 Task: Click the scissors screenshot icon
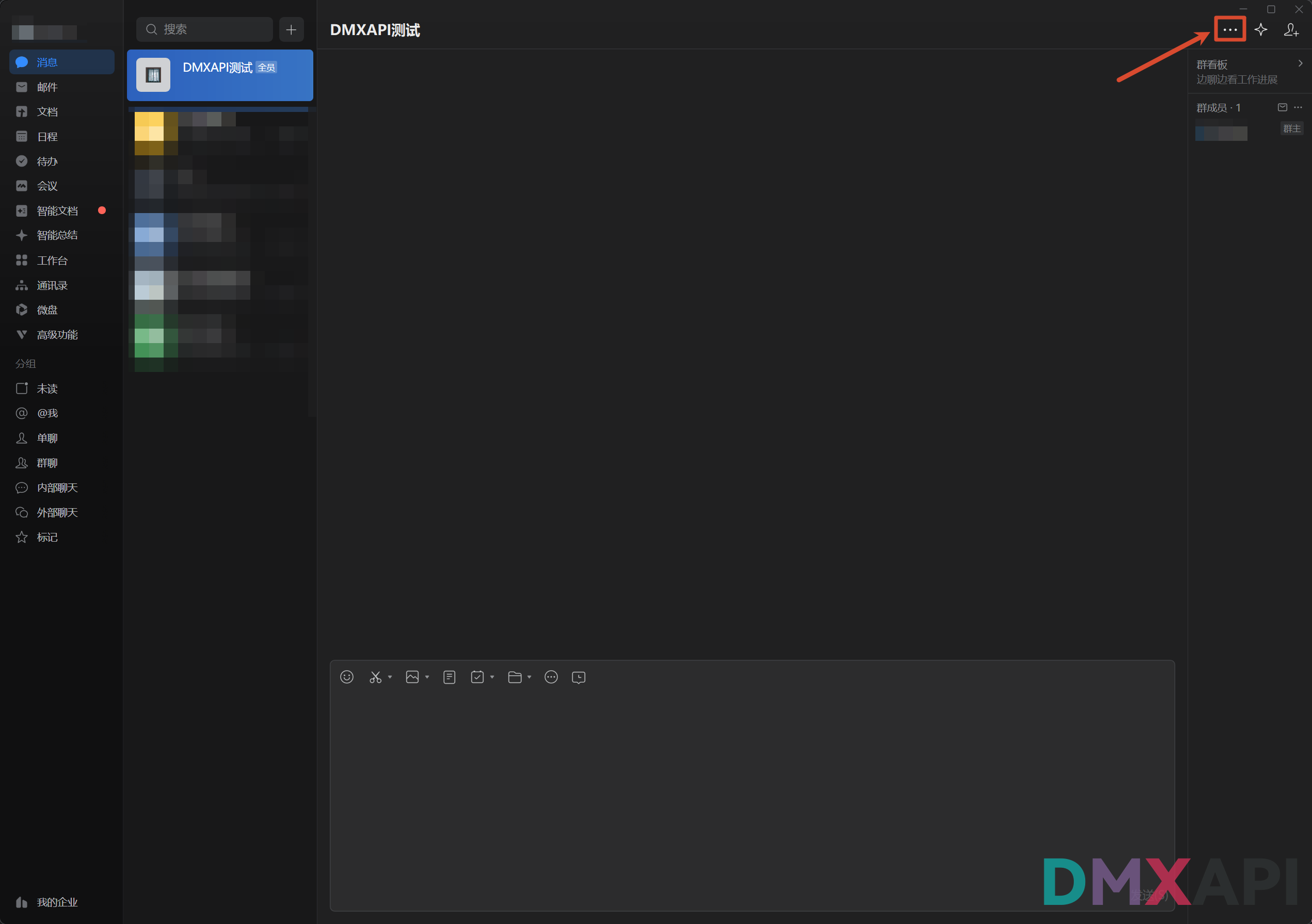[x=375, y=677]
